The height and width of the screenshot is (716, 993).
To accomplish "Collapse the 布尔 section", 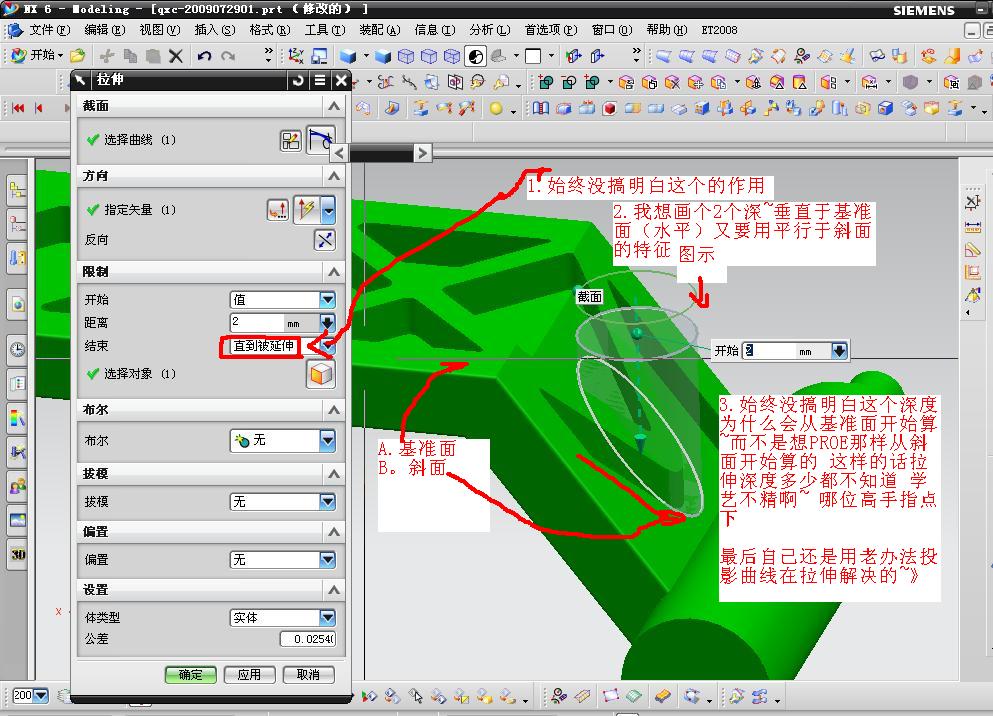I will tap(334, 410).
